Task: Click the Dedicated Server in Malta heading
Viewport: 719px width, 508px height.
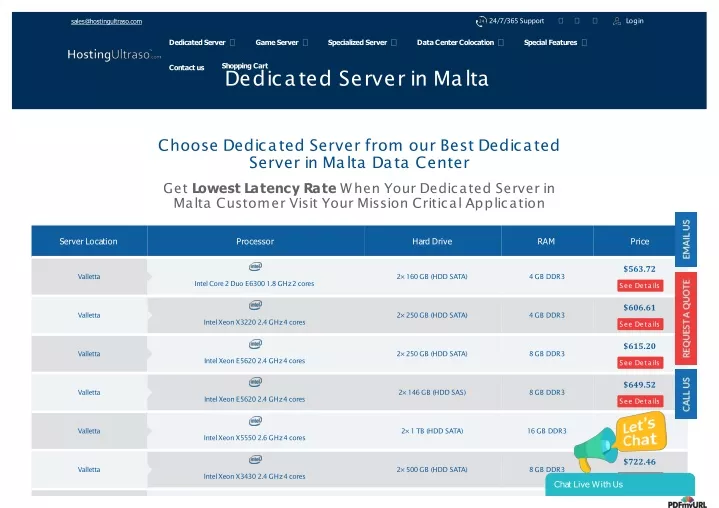Action: [x=357, y=78]
